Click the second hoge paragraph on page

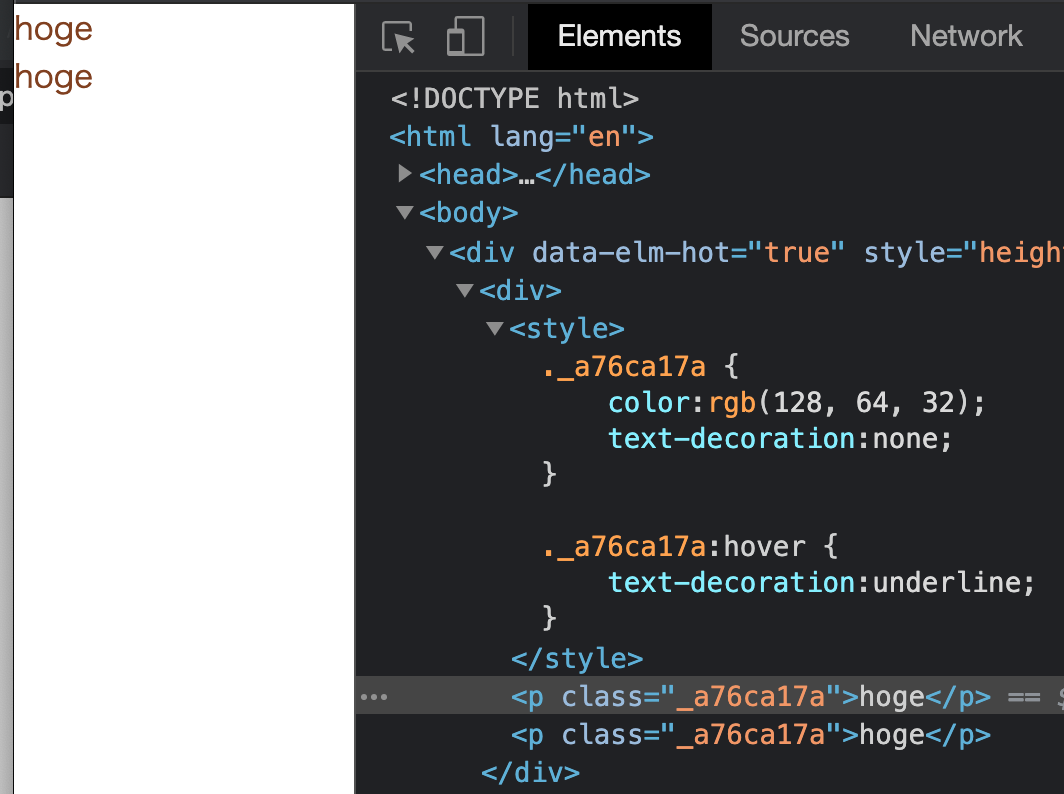54,77
